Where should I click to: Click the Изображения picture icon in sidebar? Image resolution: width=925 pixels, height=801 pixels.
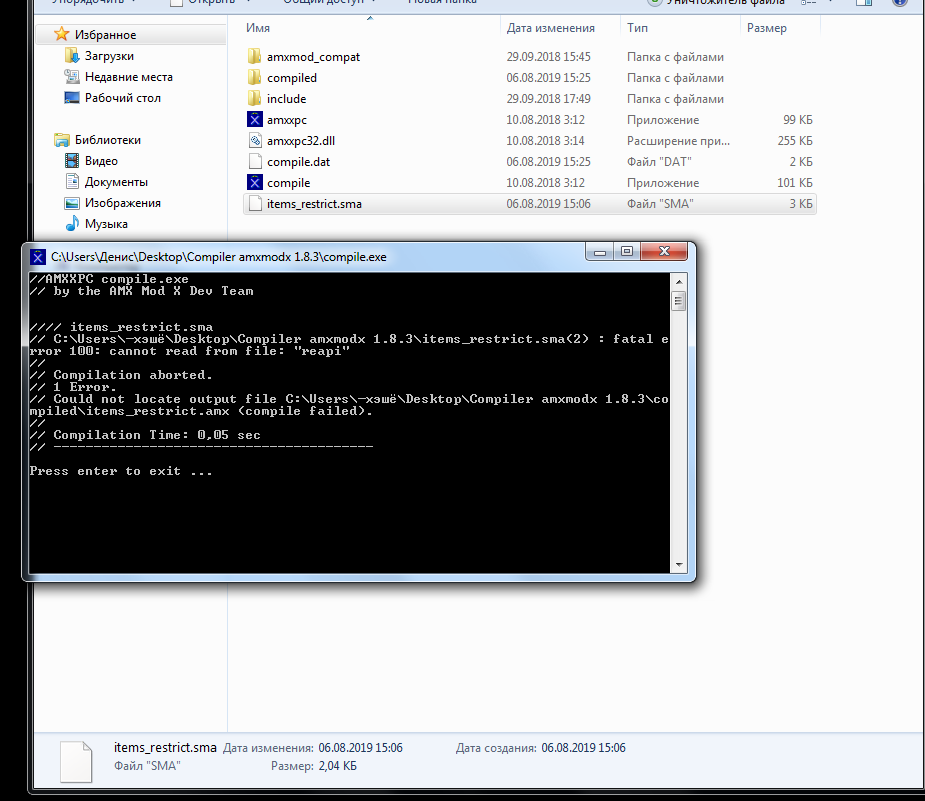point(72,203)
